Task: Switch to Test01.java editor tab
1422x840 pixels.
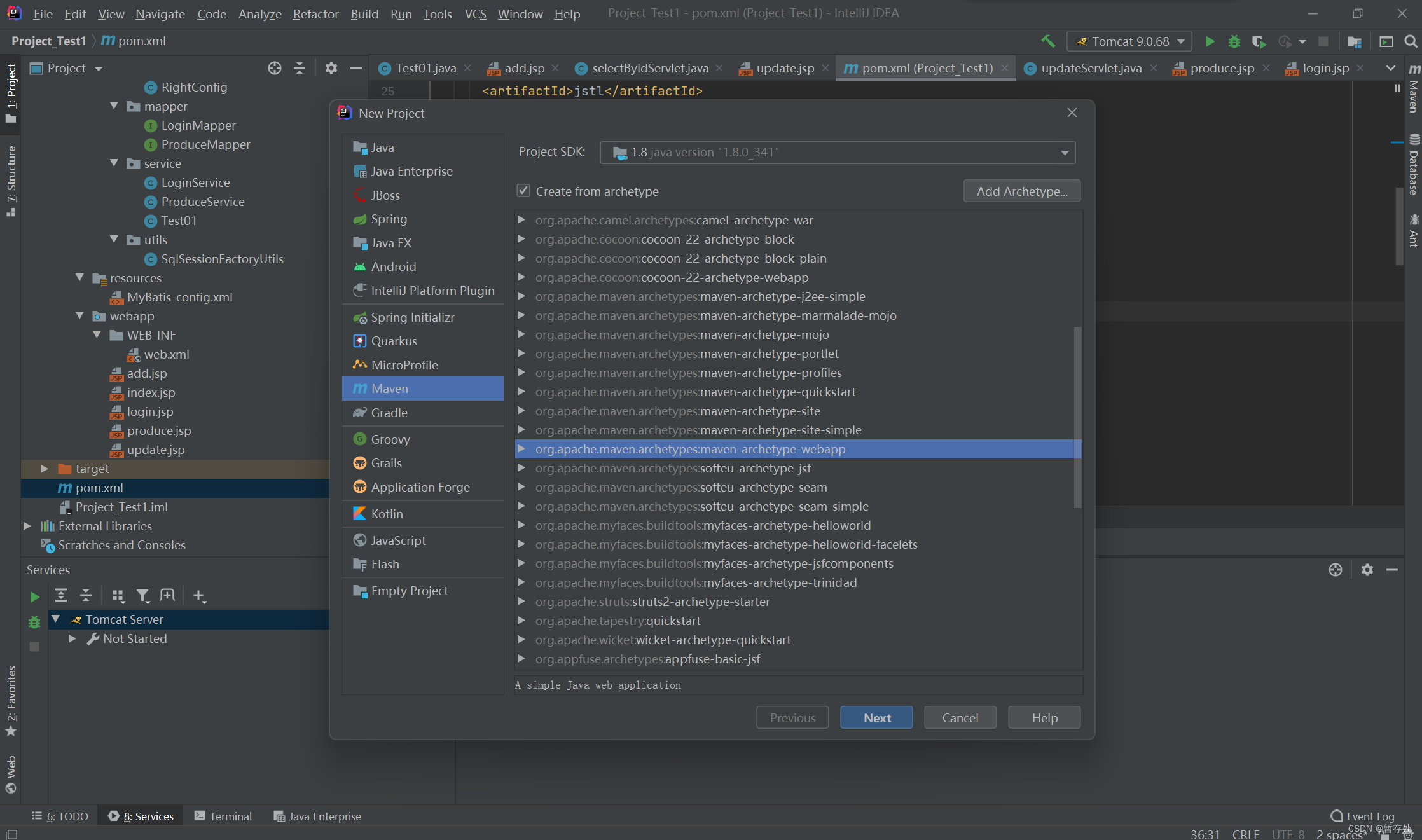Action: (x=425, y=68)
